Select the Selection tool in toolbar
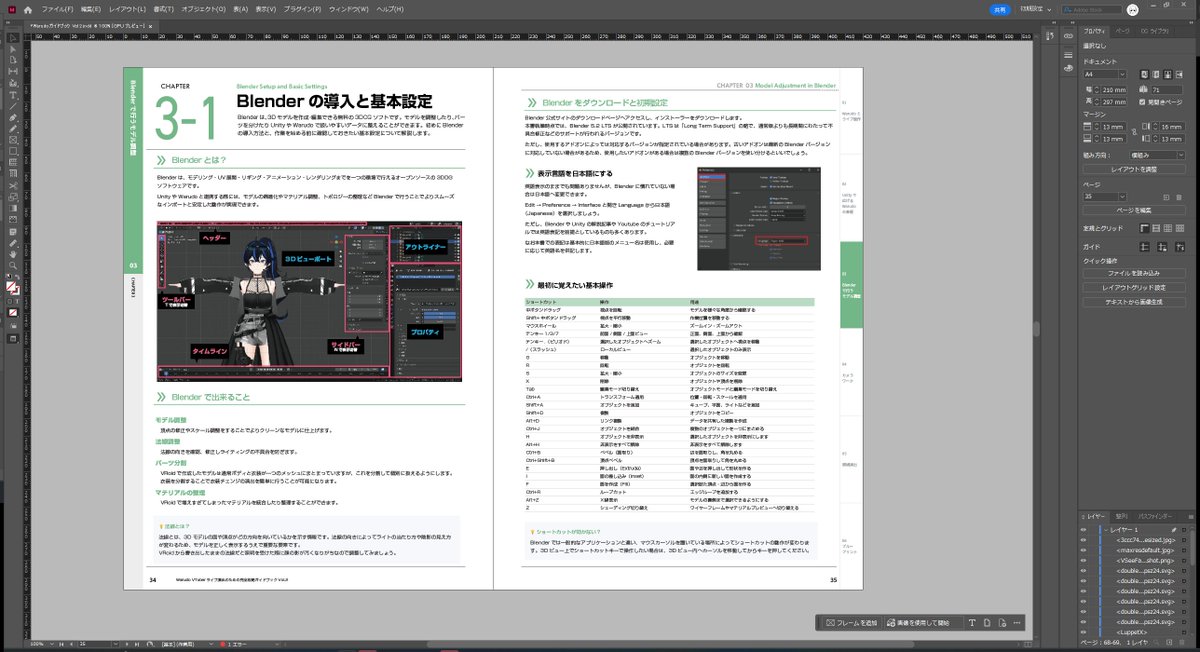Image resolution: width=1200 pixels, height=652 pixels. [x=14, y=37]
